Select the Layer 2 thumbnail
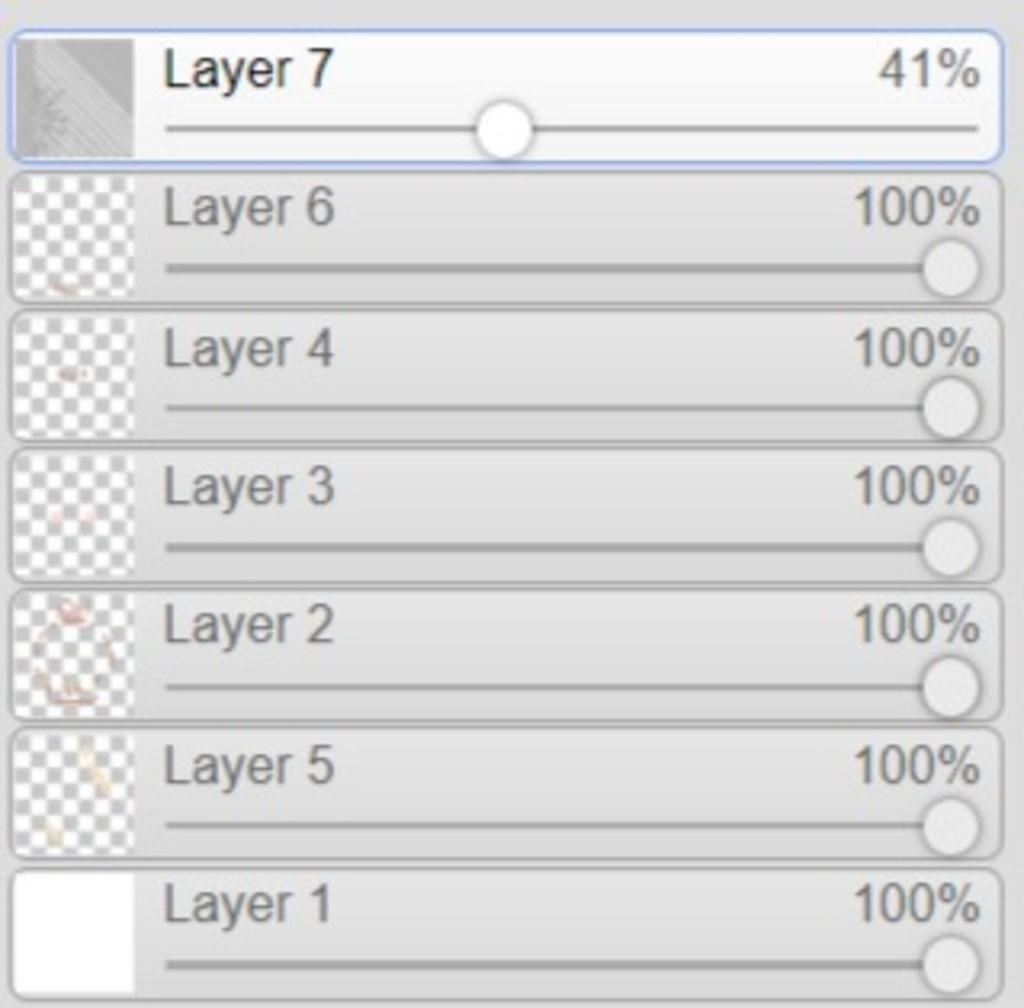The height and width of the screenshot is (1008, 1024). (74, 655)
